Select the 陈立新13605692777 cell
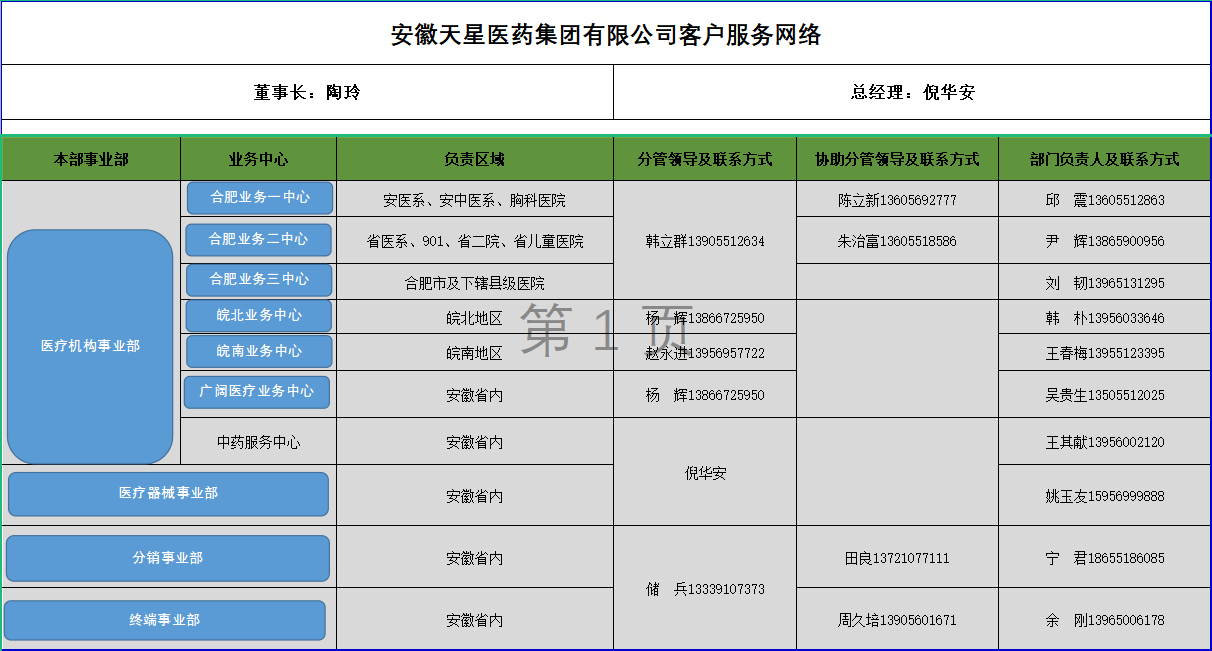 click(897, 200)
